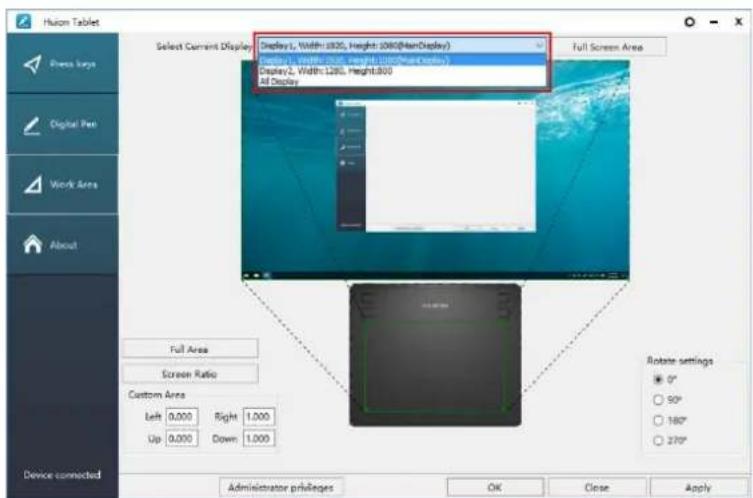The width and height of the screenshot is (753, 498).
Task: Select the 270° rotation radio button
Action: [x=658, y=440]
